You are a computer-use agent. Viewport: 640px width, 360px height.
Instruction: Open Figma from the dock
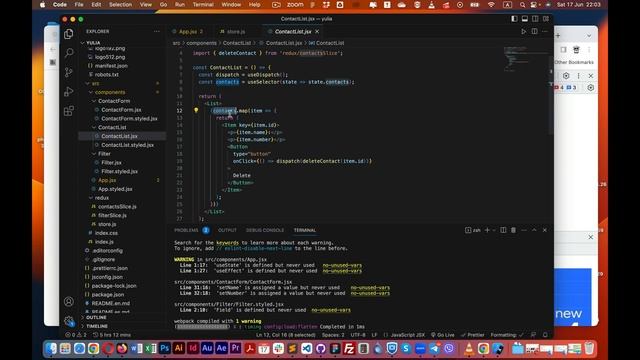point(335,348)
